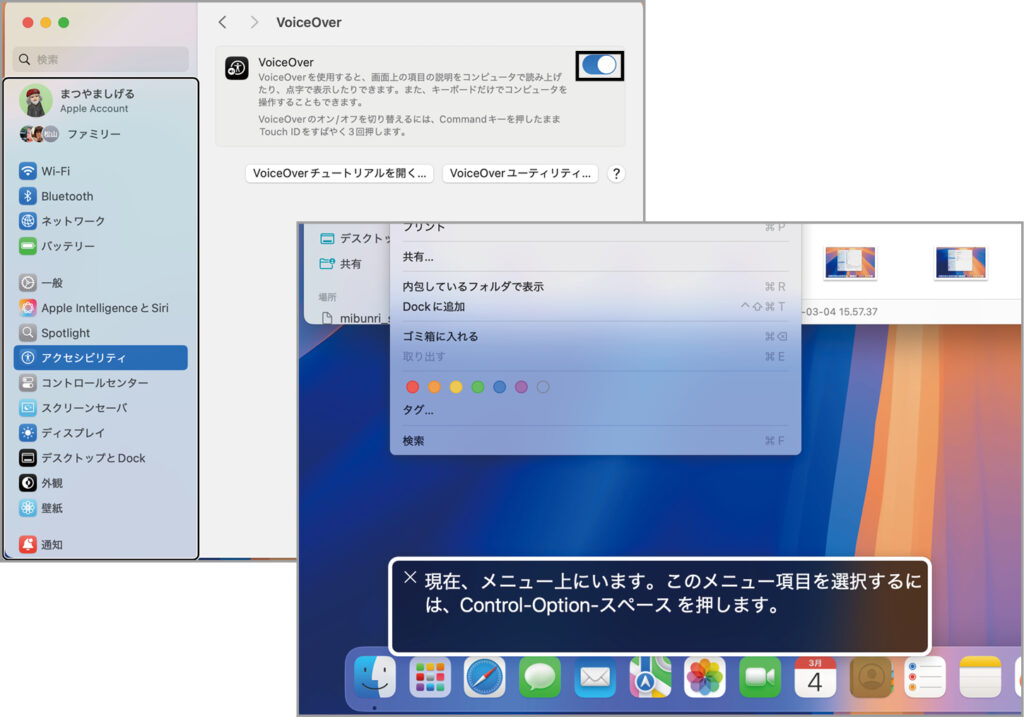Apply the blue tag color
This screenshot has width=1024, height=717.
coord(500,387)
